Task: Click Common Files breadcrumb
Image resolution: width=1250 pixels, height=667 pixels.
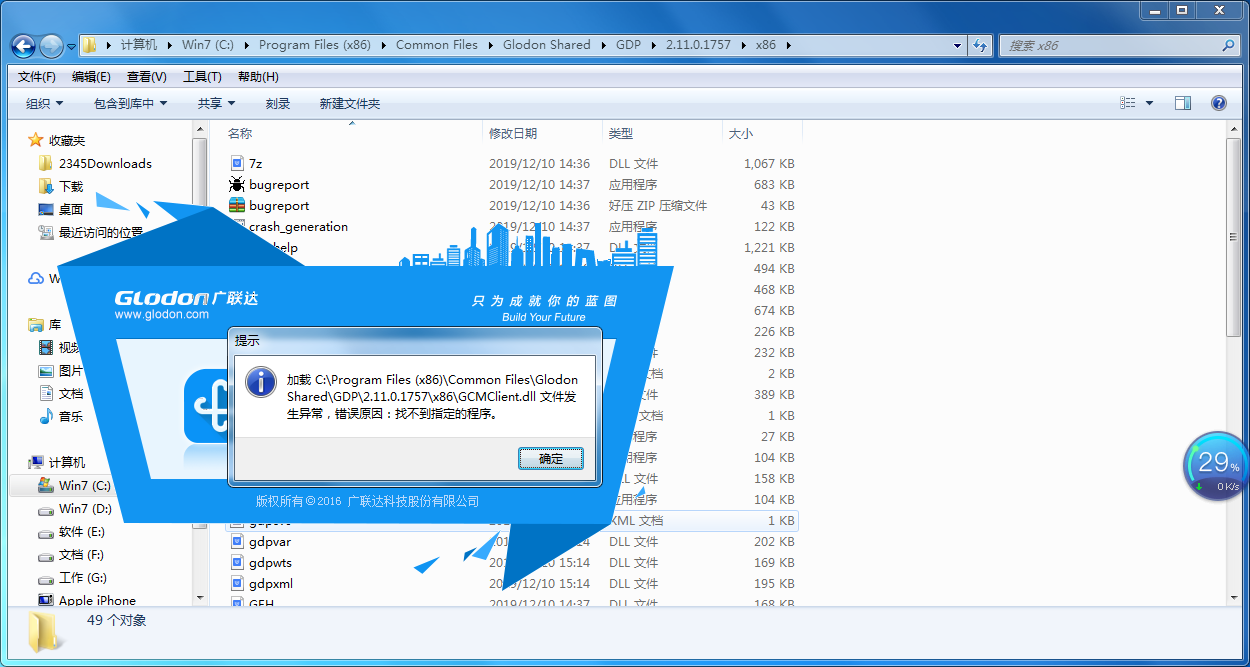Action: (437, 45)
